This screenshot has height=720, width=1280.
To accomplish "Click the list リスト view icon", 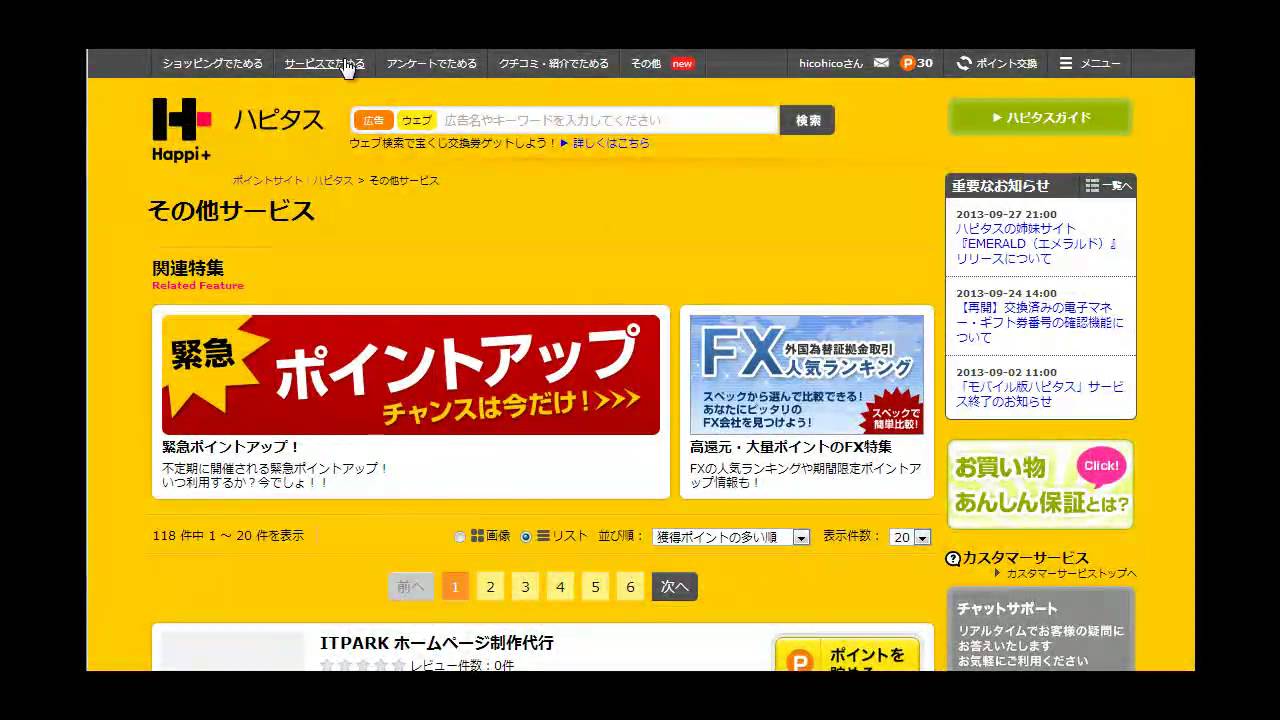I will coord(543,536).
